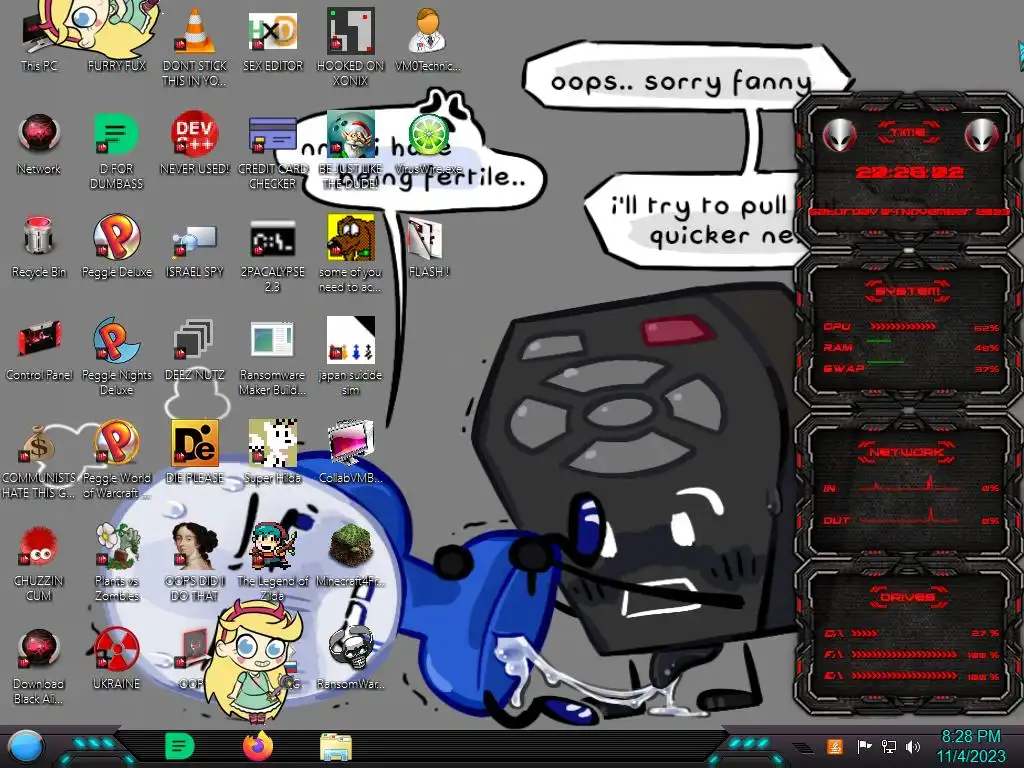Open the Action Center flag icon
Image resolution: width=1024 pixels, height=768 pixels.
tap(864, 746)
